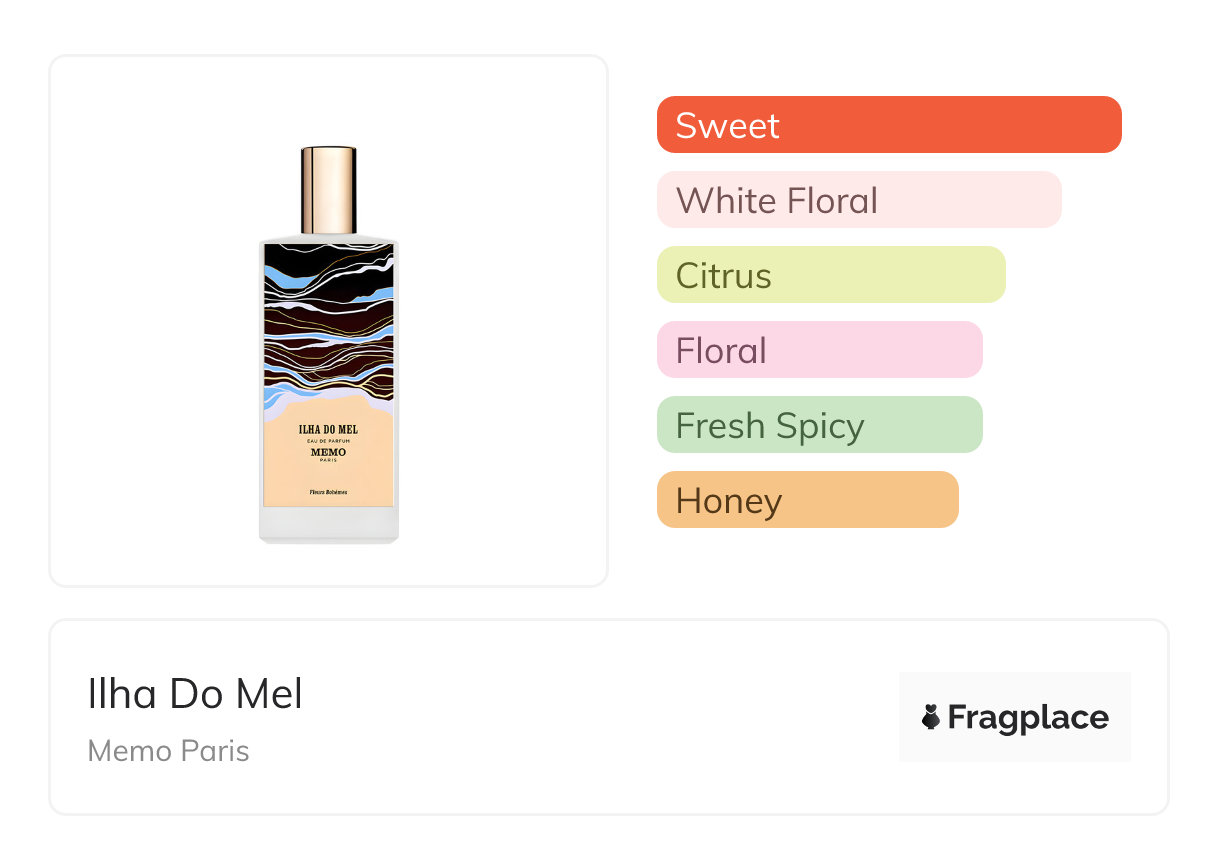Viewport: 1218px width, 864px height.
Task: Select the Fresh Spicy accord bar
Action: [820, 425]
